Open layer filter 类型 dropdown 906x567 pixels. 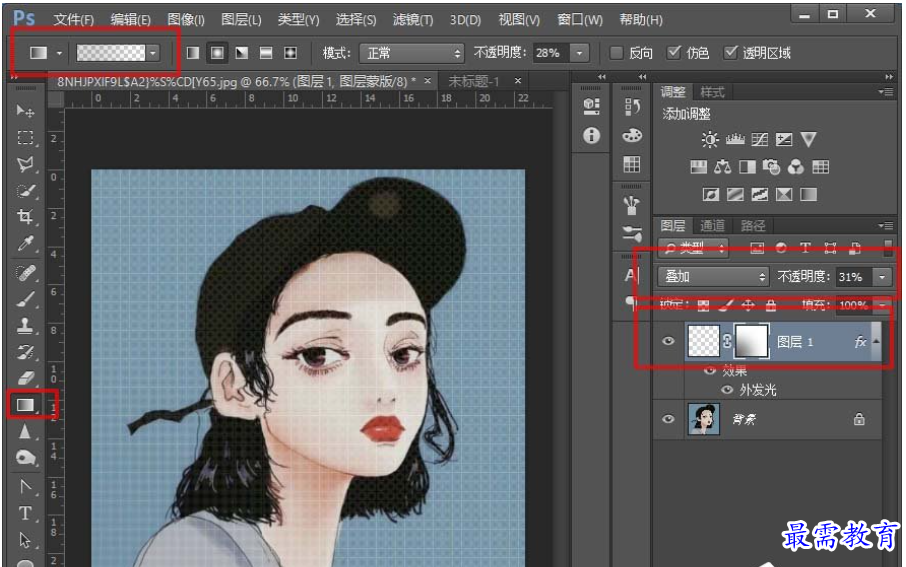pos(693,249)
